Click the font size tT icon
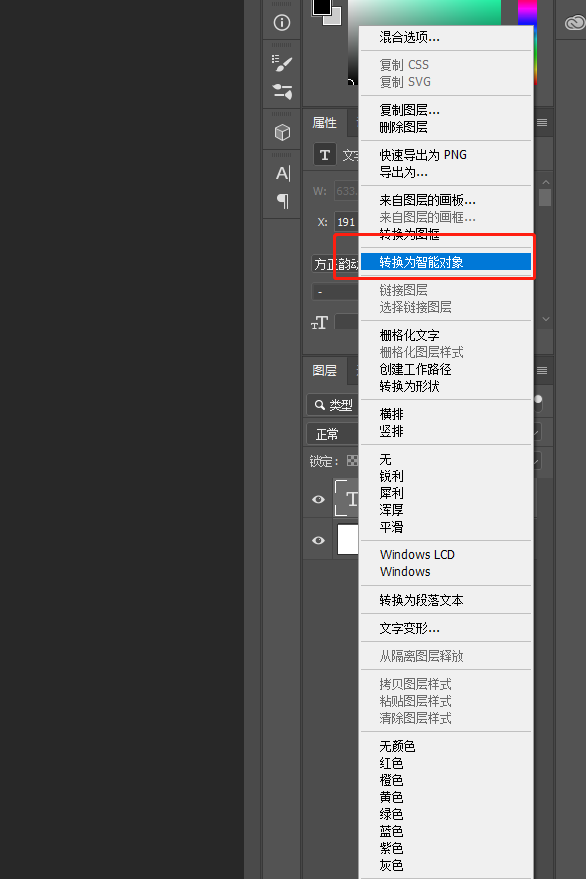The height and width of the screenshot is (879, 586). pyautogui.click(x=319, y=322)
